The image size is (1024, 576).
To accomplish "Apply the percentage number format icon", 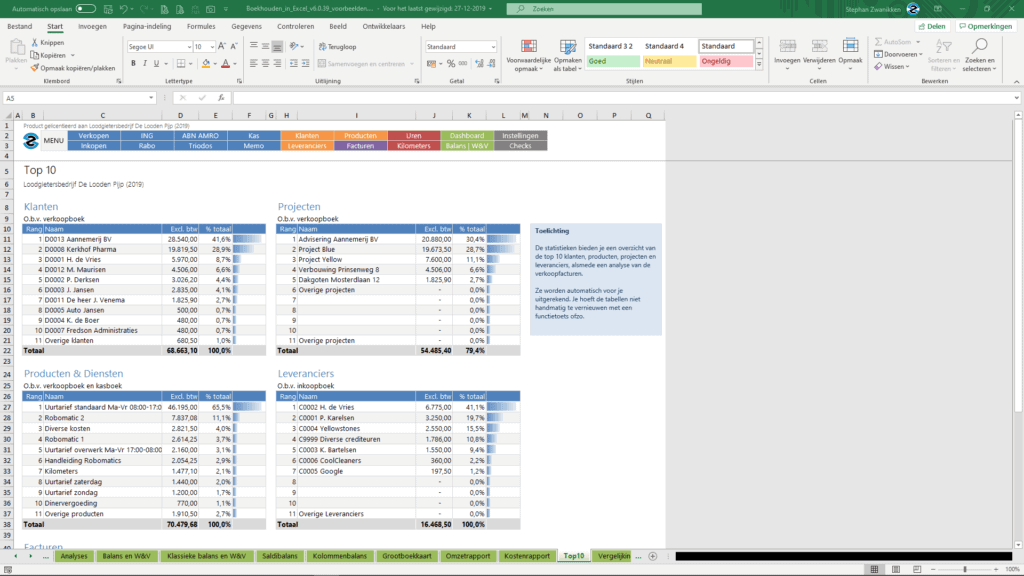I will [451, 63].
